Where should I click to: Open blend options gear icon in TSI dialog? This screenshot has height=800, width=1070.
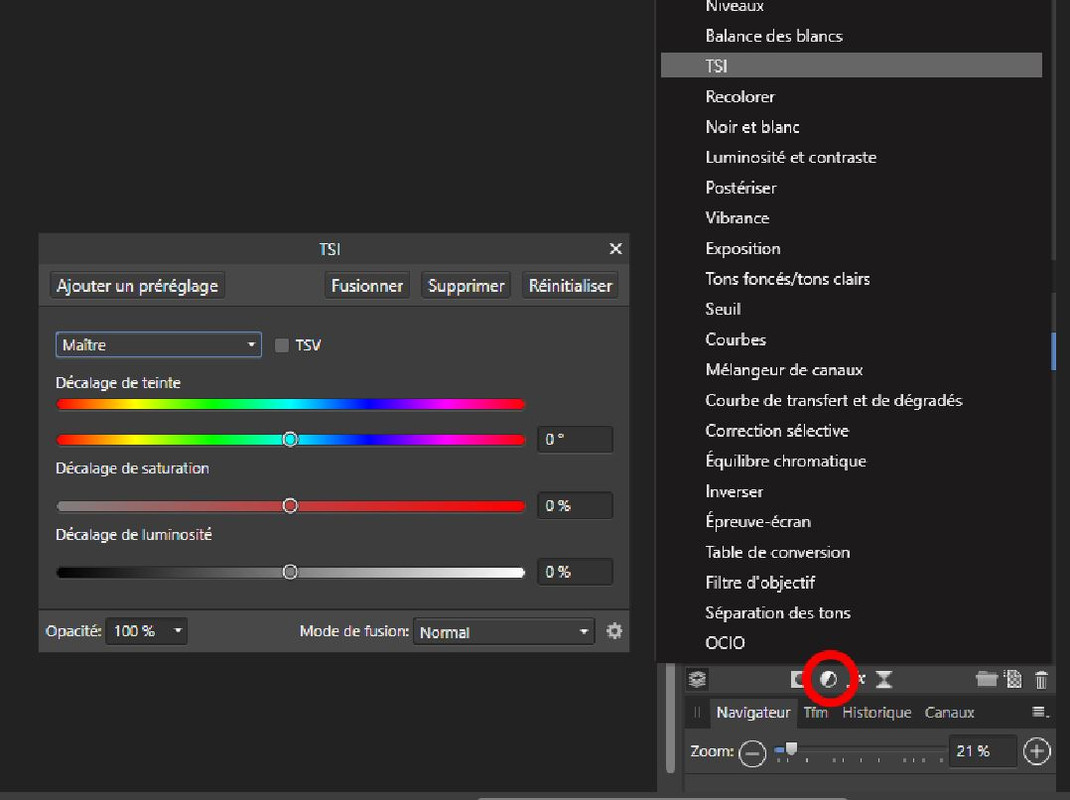point(614,631)
